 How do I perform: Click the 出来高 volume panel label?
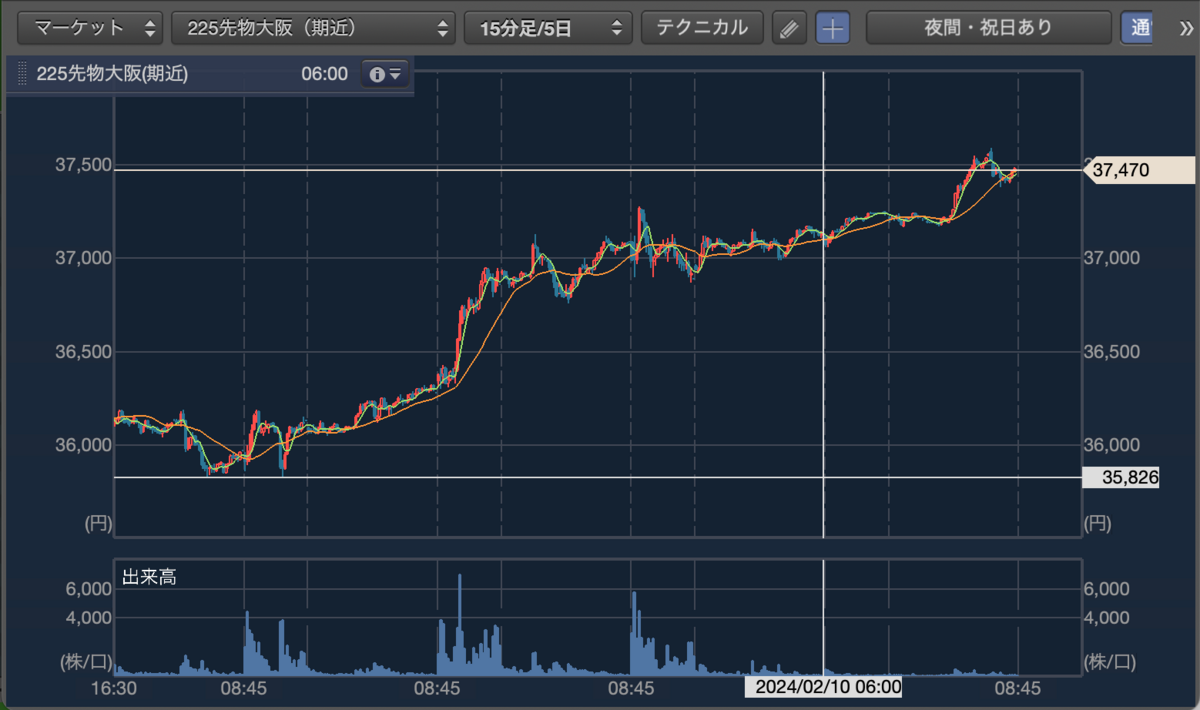coord(149,577)
